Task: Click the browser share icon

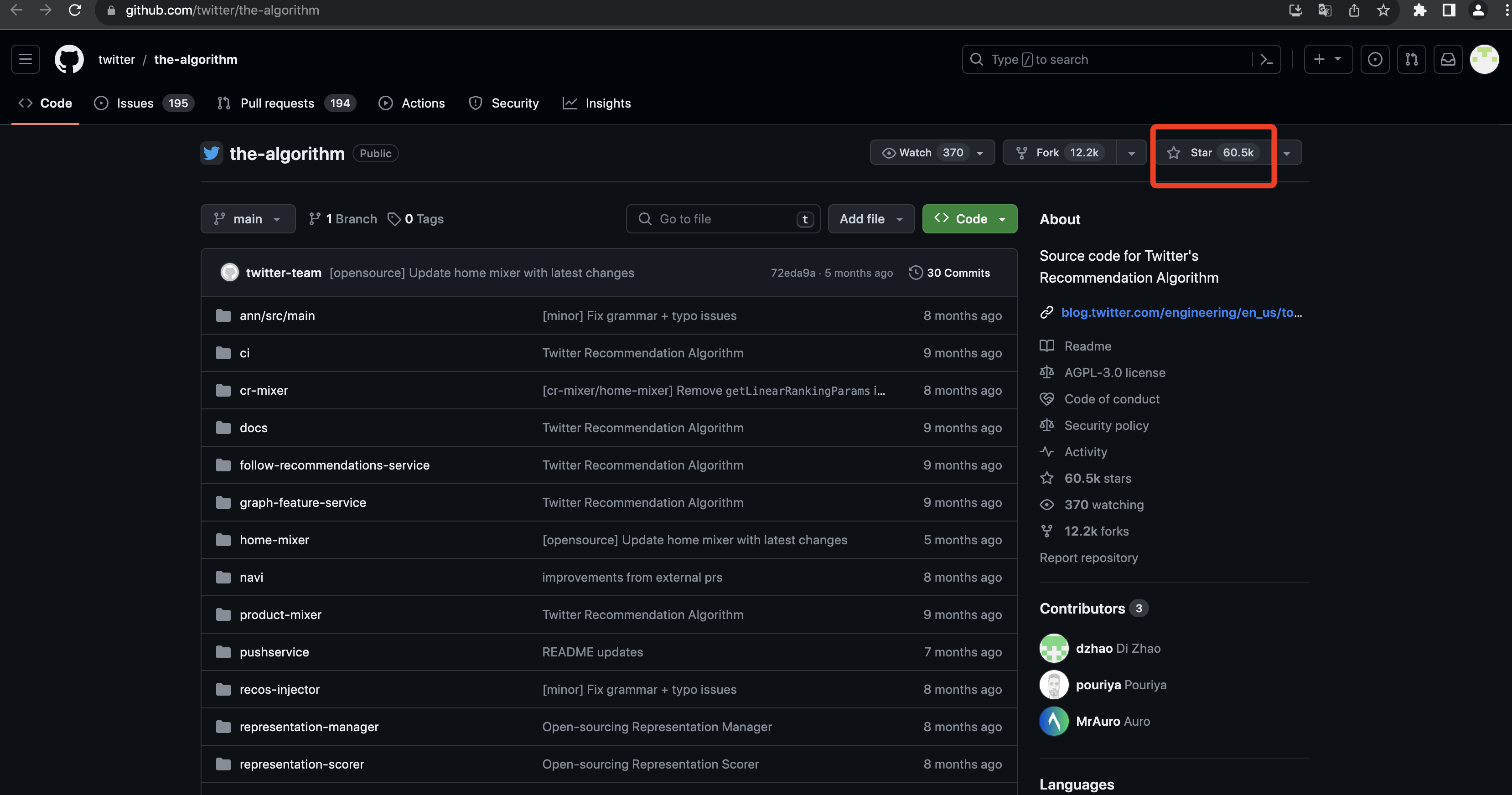Action: click(x=1354, y=10)
